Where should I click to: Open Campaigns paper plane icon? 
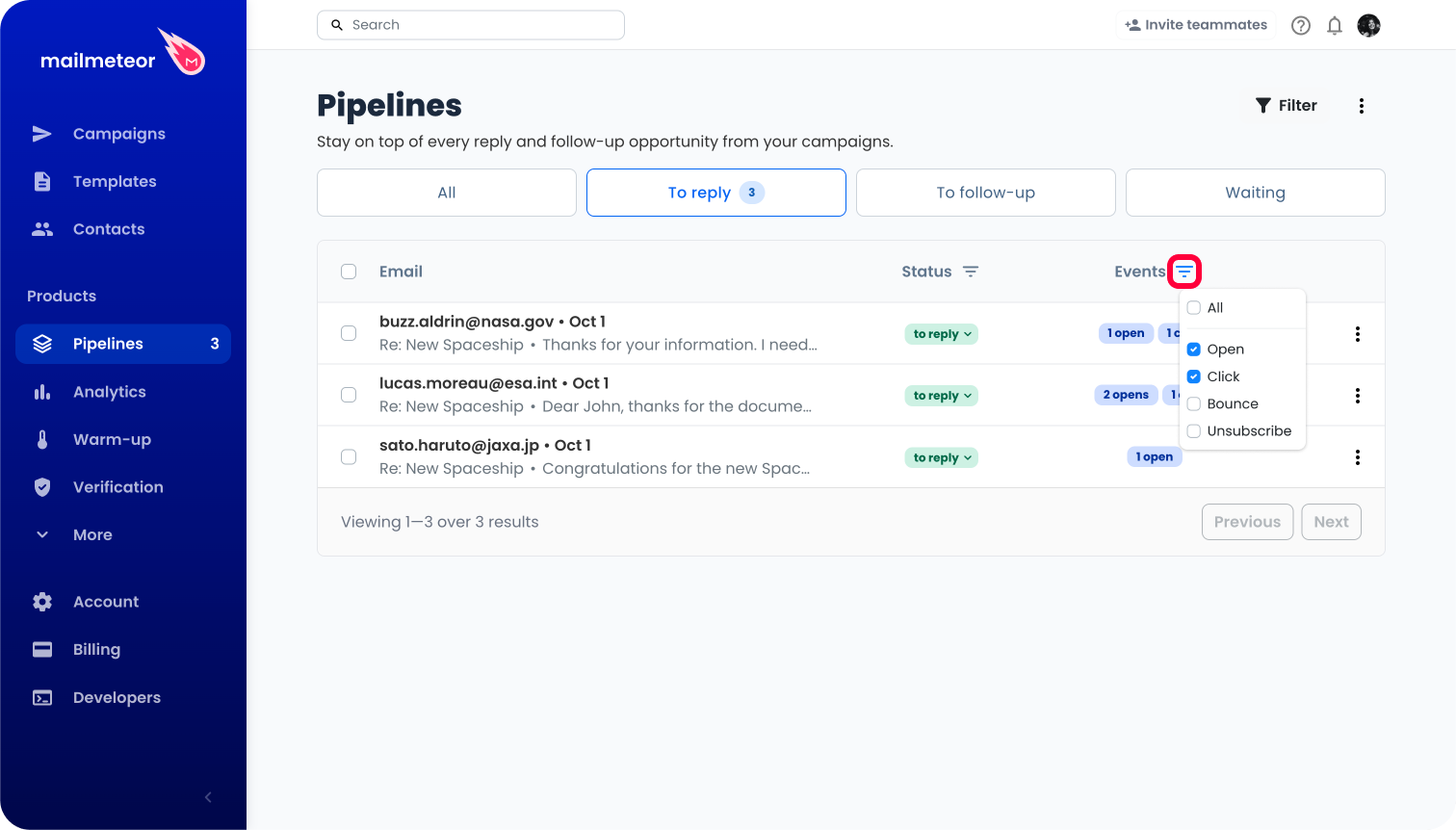(42, 134)
